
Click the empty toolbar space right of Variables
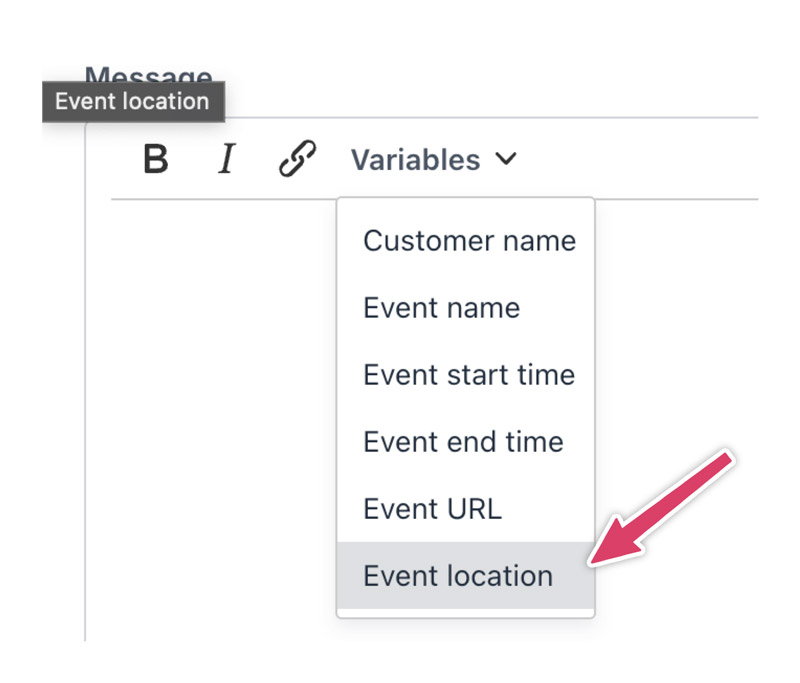640,160
